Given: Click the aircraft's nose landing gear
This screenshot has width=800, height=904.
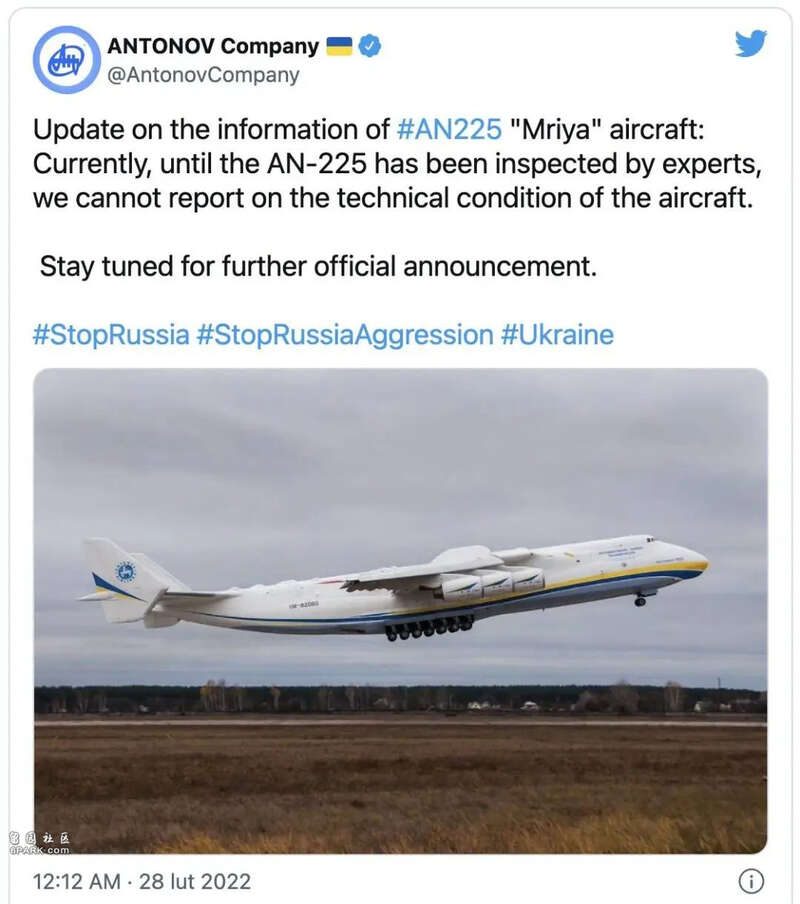Looking at the screenshot, I should pos(640,599).
